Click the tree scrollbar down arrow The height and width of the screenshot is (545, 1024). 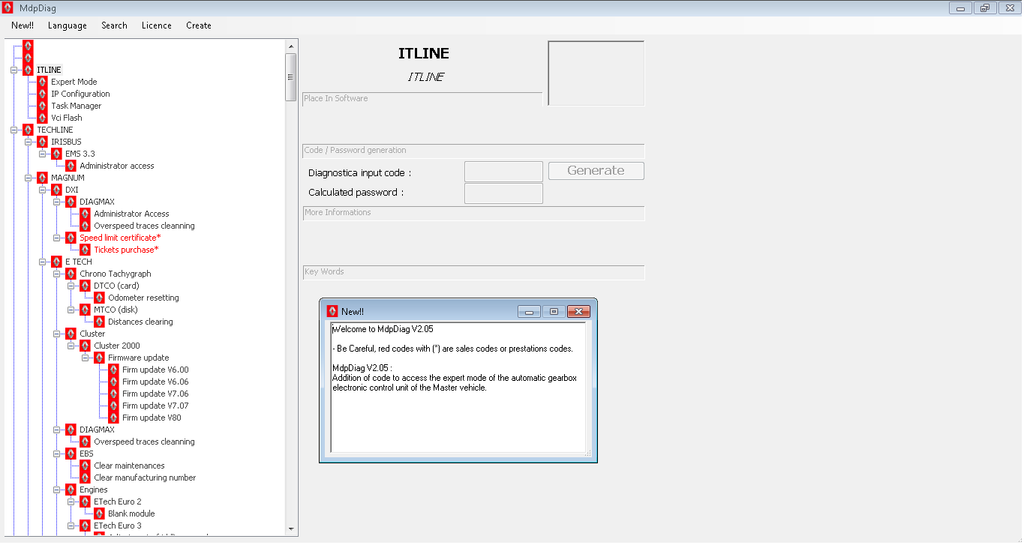point(291,529)
